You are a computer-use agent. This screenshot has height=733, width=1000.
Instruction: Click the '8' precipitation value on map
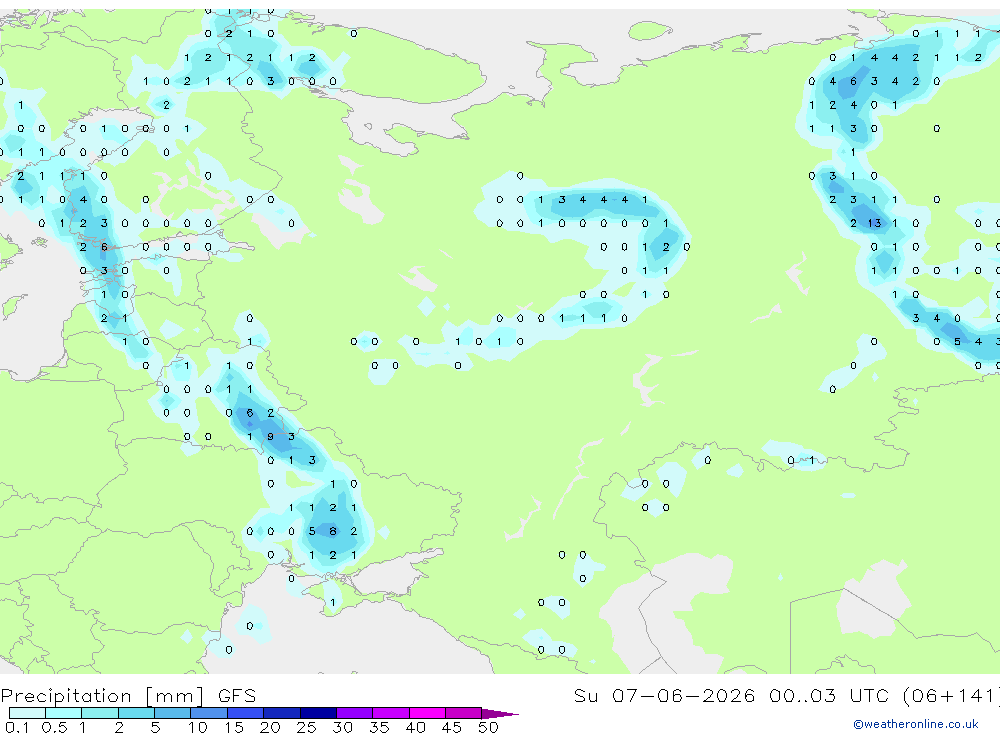(332, 531)
